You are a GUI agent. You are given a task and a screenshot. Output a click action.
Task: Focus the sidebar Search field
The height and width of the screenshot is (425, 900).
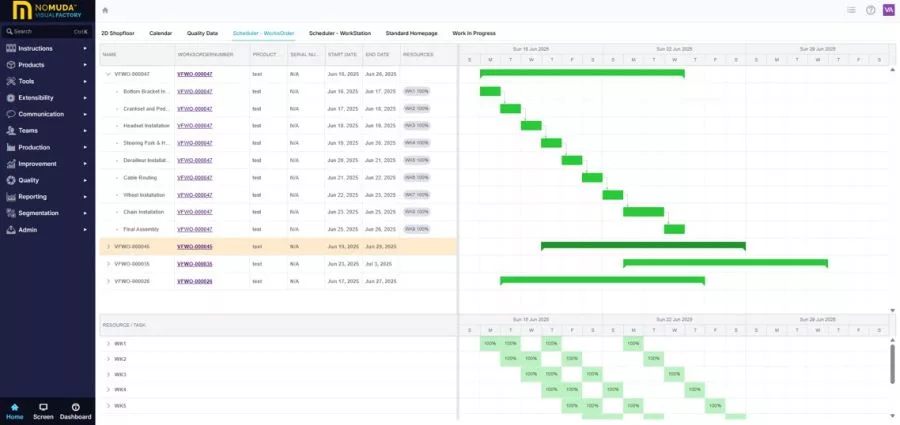coord(47,32)
